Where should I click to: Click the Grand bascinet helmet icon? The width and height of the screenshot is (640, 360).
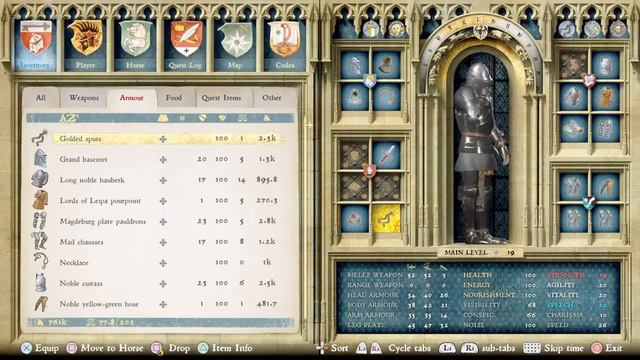(40, 158)
